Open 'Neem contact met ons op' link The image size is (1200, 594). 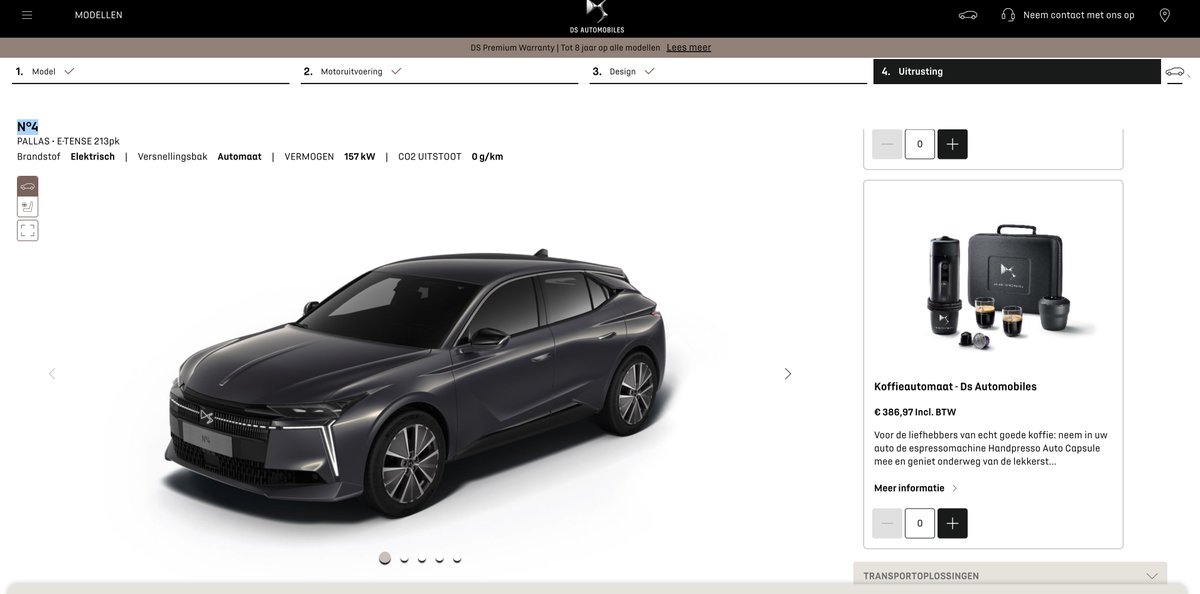1078,15
